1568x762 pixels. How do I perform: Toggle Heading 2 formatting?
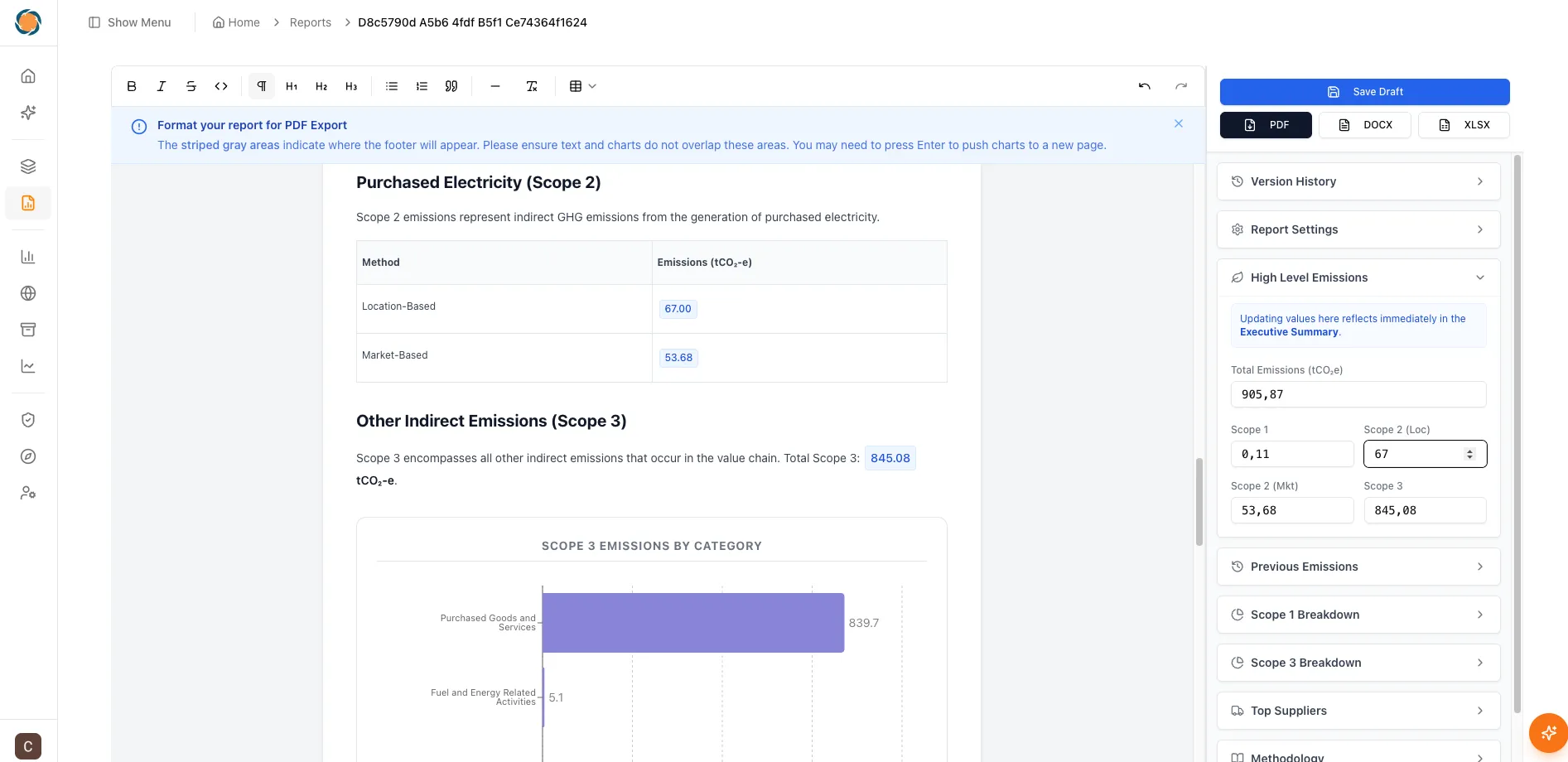tap(321, 86)
